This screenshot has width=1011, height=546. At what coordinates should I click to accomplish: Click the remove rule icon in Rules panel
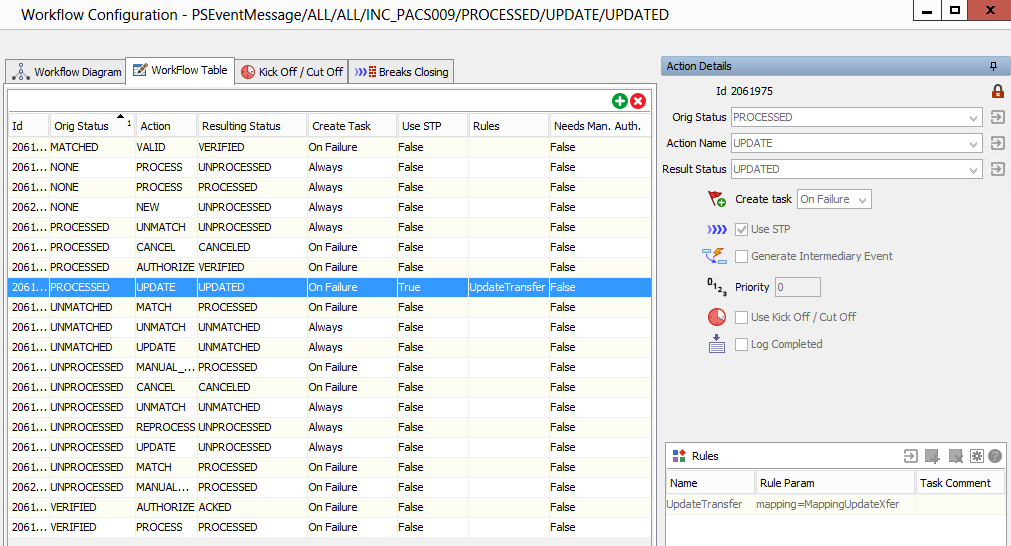pos(956,456)
